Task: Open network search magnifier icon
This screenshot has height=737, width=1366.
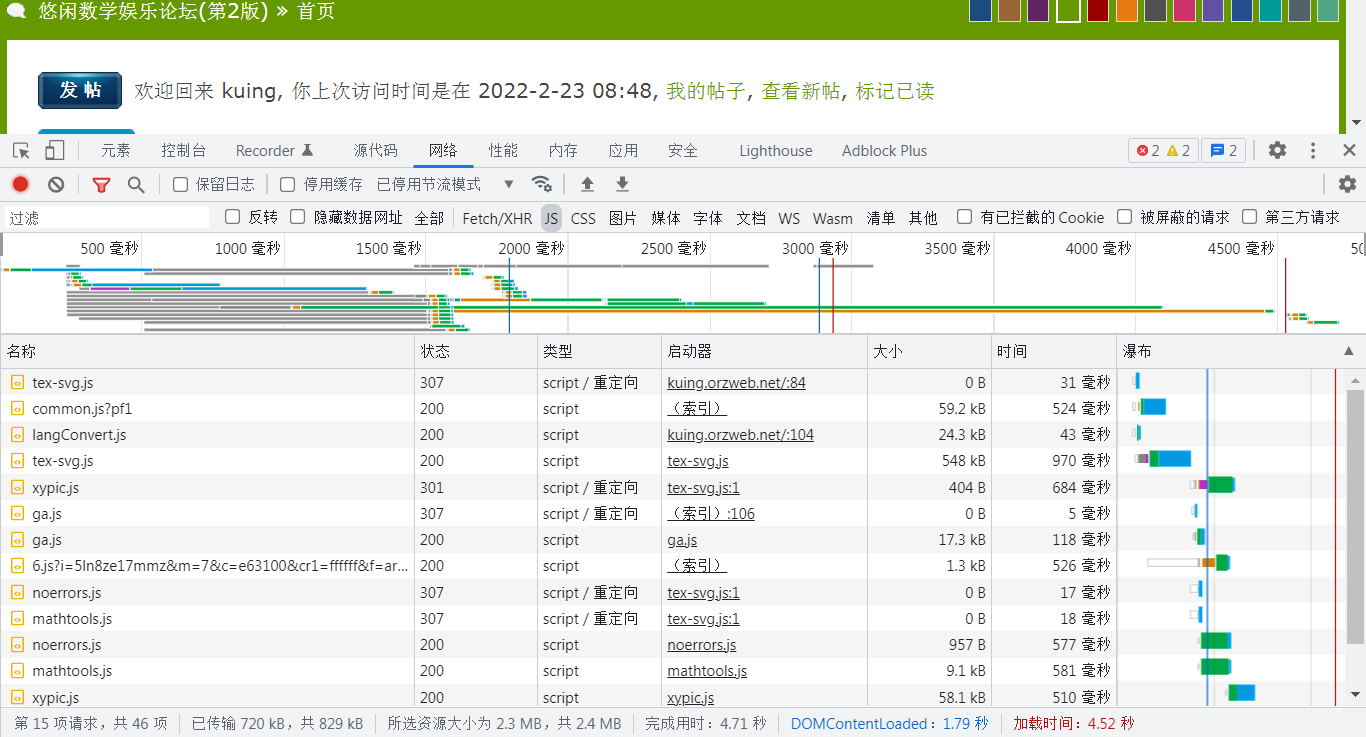Action: click(135, 184)
